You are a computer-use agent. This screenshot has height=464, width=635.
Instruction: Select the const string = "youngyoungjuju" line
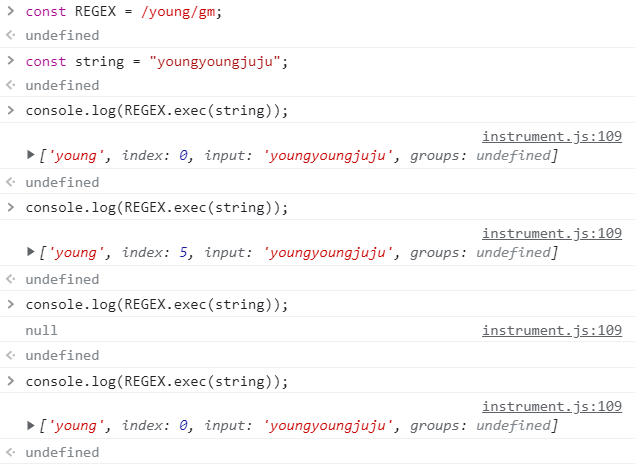tap(157, 62)
